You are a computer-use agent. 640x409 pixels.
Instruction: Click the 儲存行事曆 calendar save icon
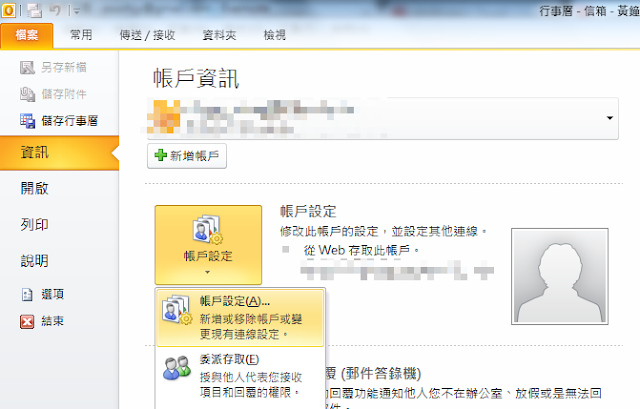click(x=28, y=121)
